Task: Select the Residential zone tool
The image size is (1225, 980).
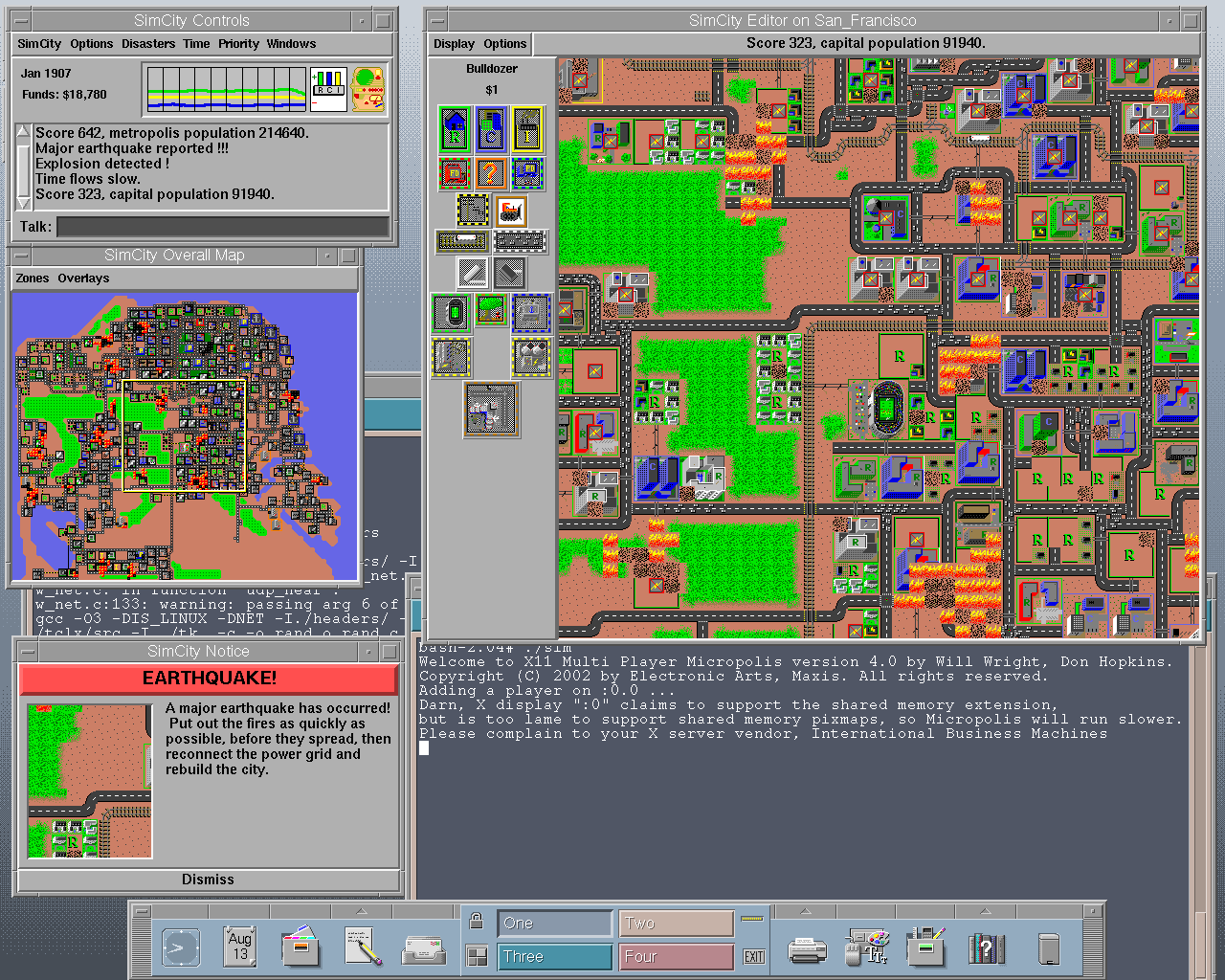Action: (x=455, y=129)
